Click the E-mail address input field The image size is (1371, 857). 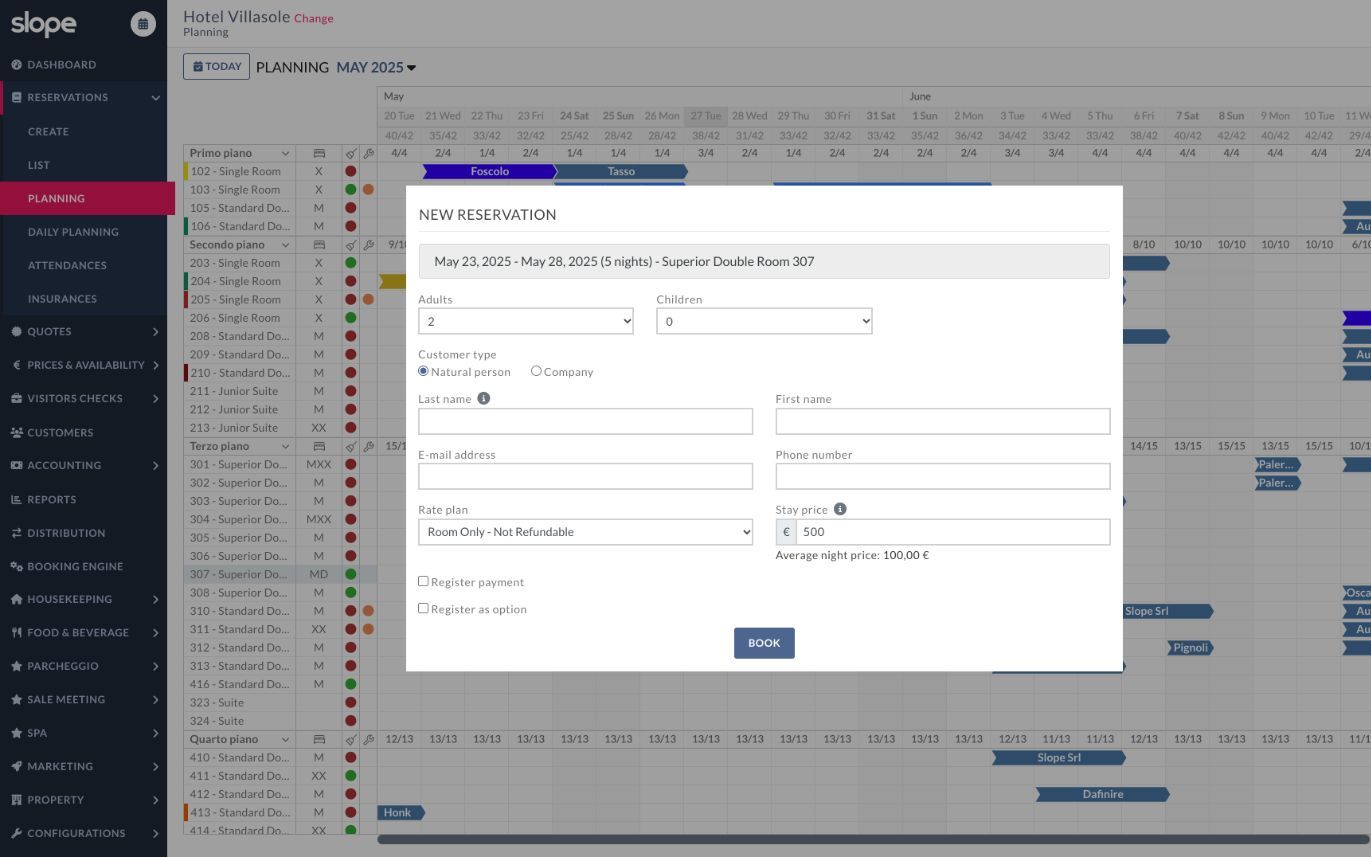click(585, 476)
